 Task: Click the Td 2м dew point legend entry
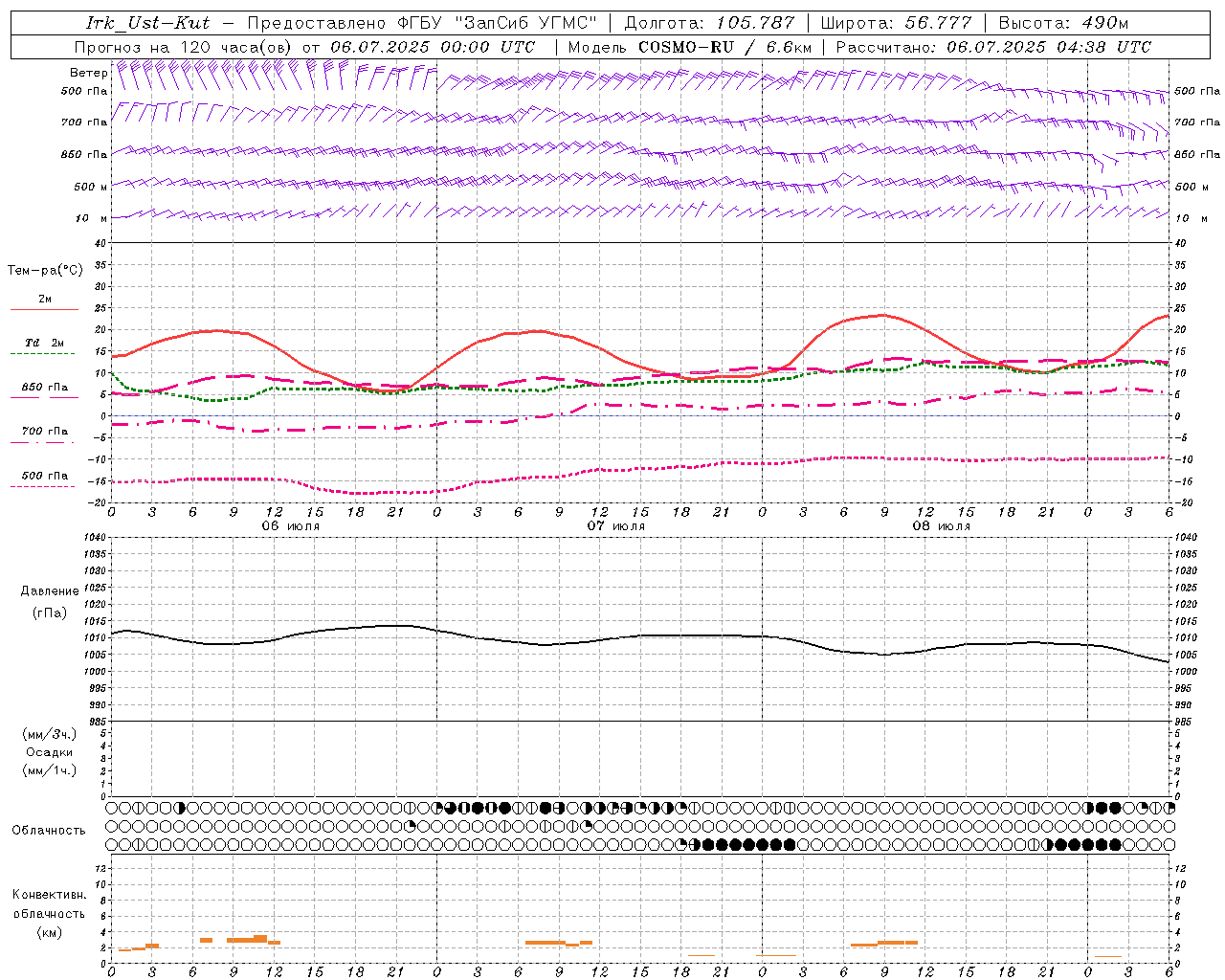click(x=45, y=343)
